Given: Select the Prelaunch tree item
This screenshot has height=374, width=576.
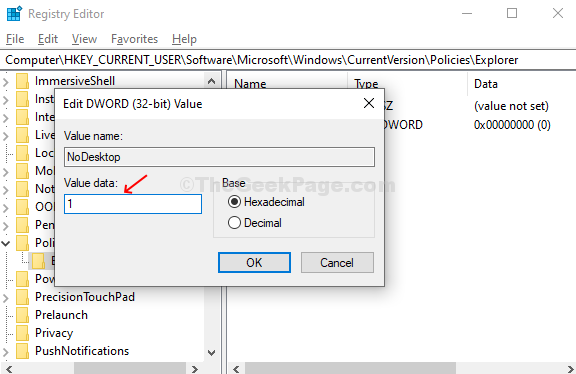Looking at the screenshot, I should click(61, 315).
